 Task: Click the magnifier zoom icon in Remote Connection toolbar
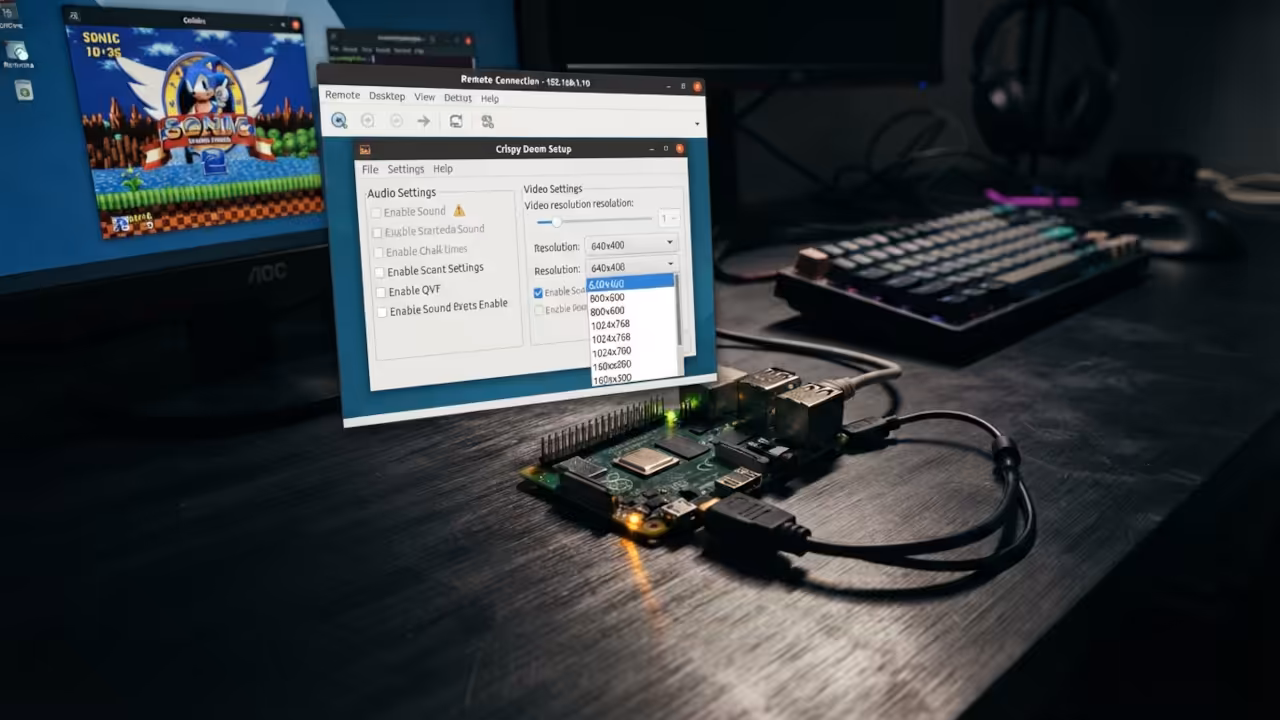point(339,120)
